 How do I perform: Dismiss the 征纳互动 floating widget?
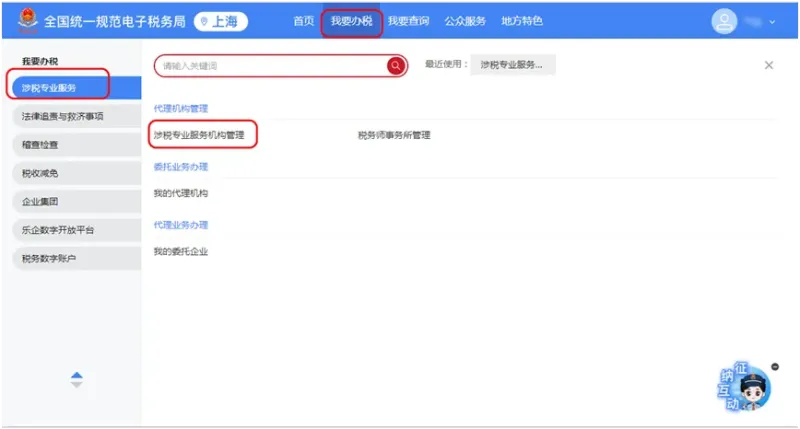tap(775, 367)
